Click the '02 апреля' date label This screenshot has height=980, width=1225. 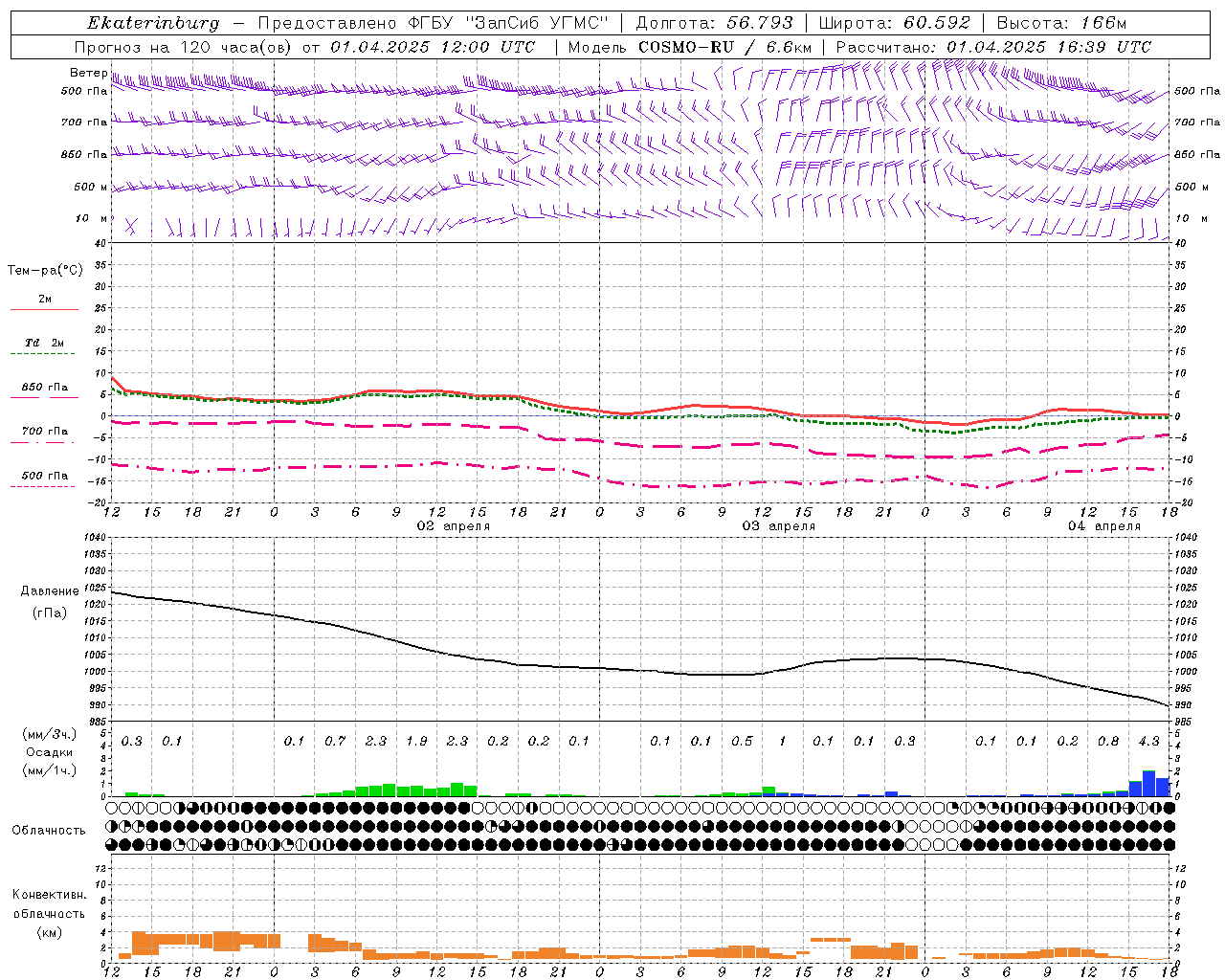[454, 526]
